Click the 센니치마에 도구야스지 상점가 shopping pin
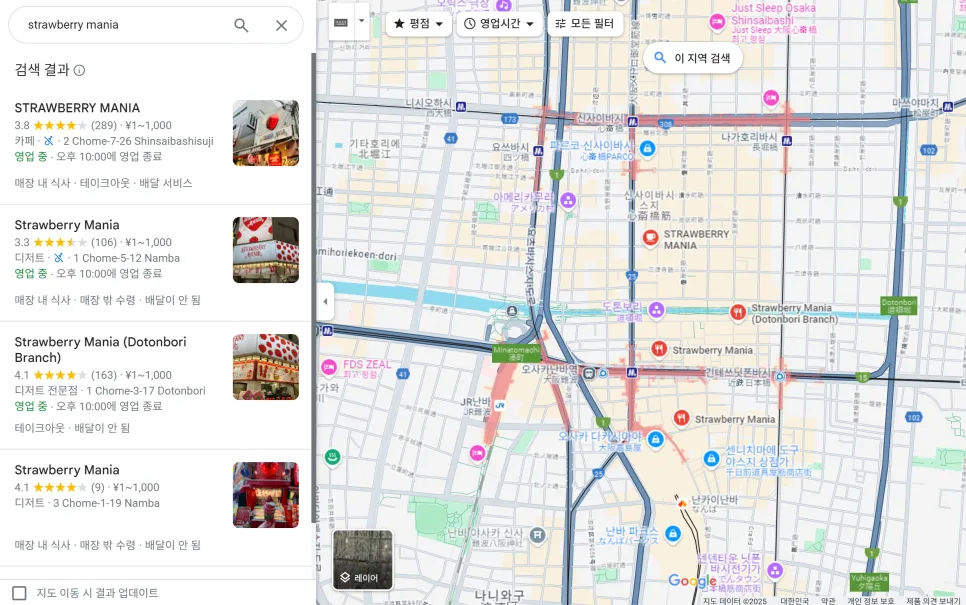Screen dimensions: 966x605 [711, 459]
